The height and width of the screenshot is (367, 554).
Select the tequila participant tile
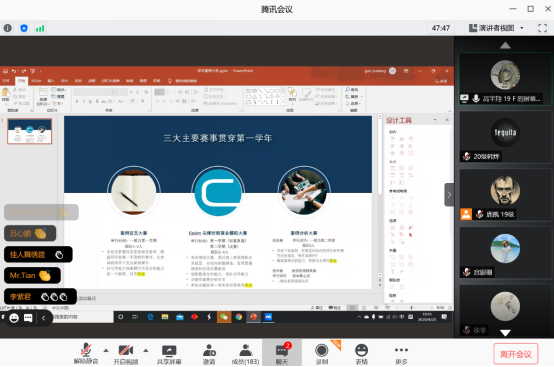(x=505, y=137)
